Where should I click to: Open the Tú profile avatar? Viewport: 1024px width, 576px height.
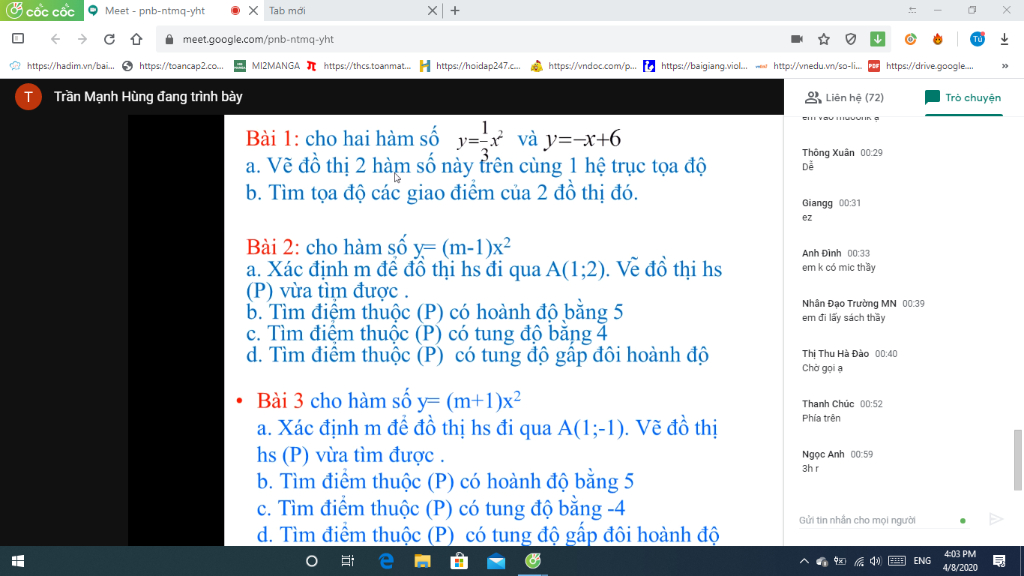pyautogui.click(x=977, y=39)
